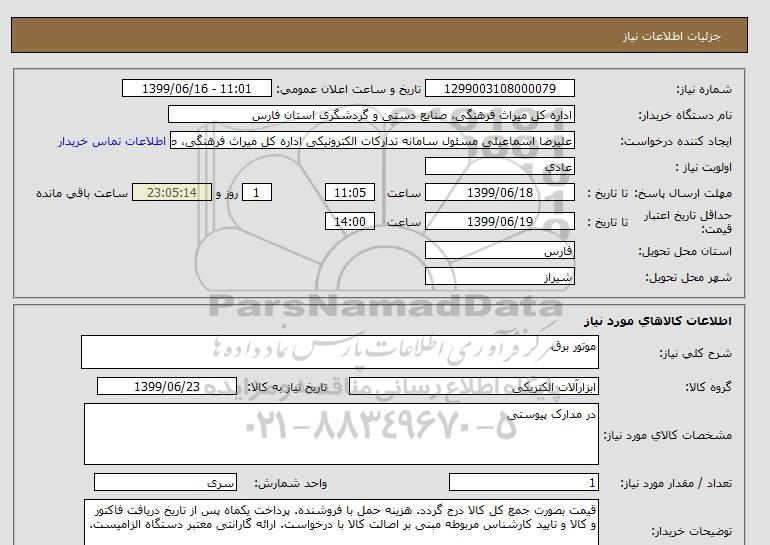Click the نام دستگاه خریدار label
Screen dimensions: 770x545
(x=685, y=115)
